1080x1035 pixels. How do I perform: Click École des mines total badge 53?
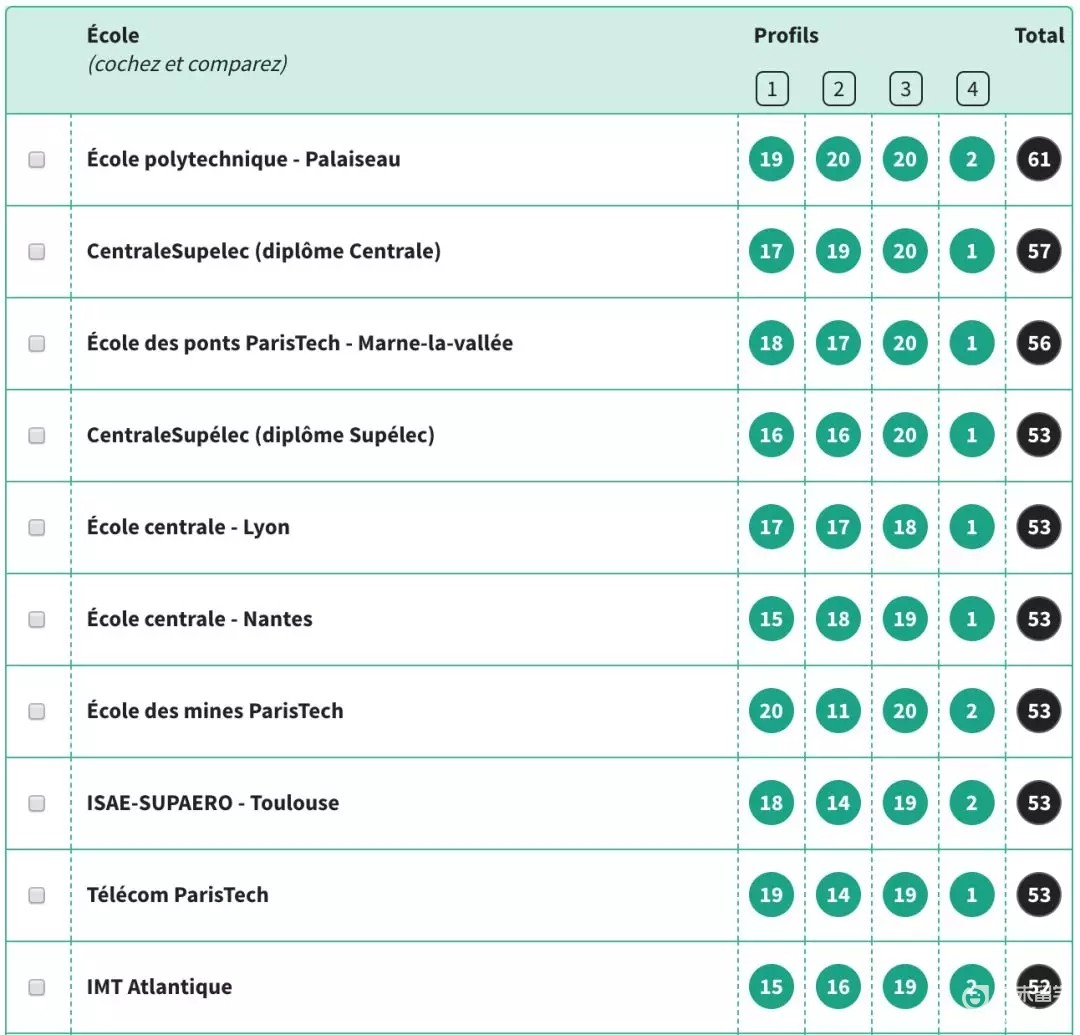pyautogui.click(x=1039, y=711)
